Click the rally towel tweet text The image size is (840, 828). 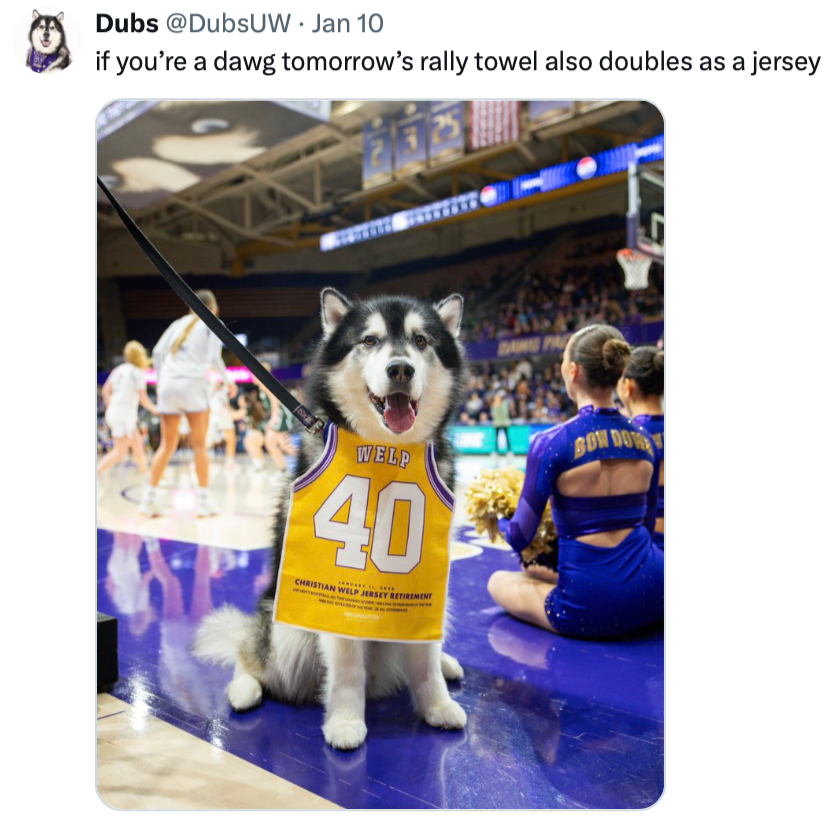[x=458, y=62]
